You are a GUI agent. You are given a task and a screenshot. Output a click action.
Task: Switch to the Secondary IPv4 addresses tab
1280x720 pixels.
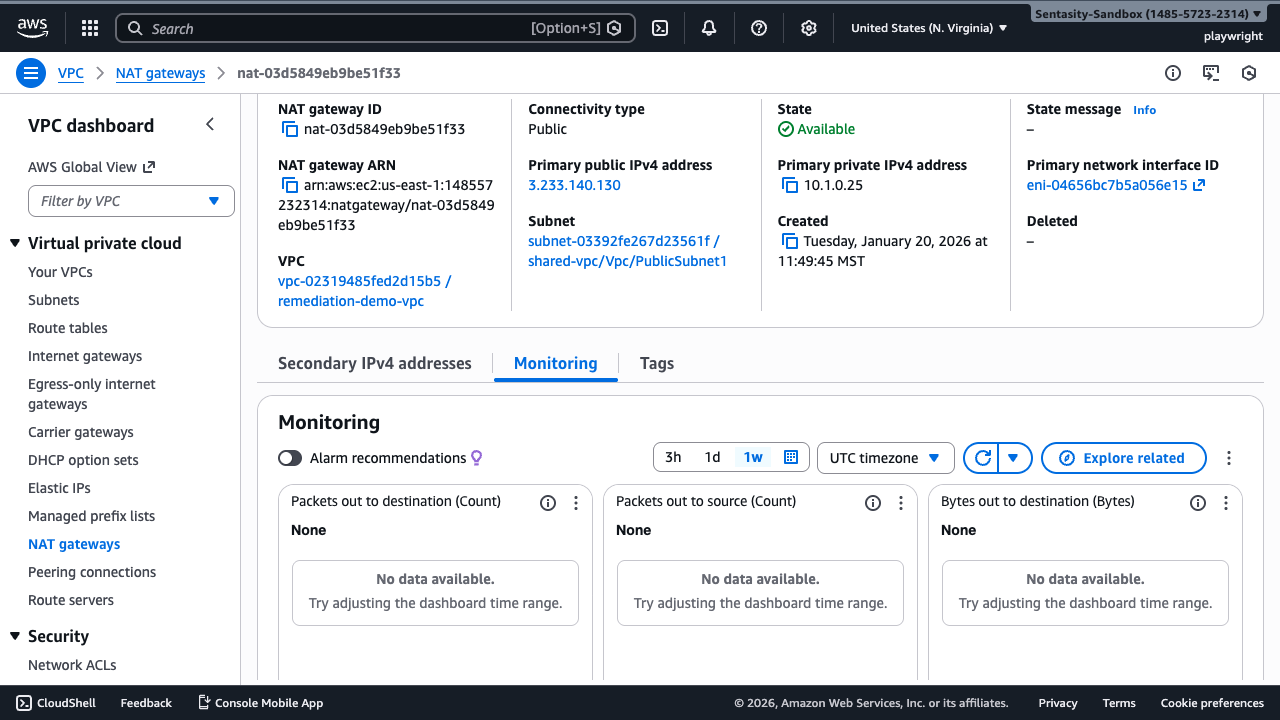click(375, 363)
